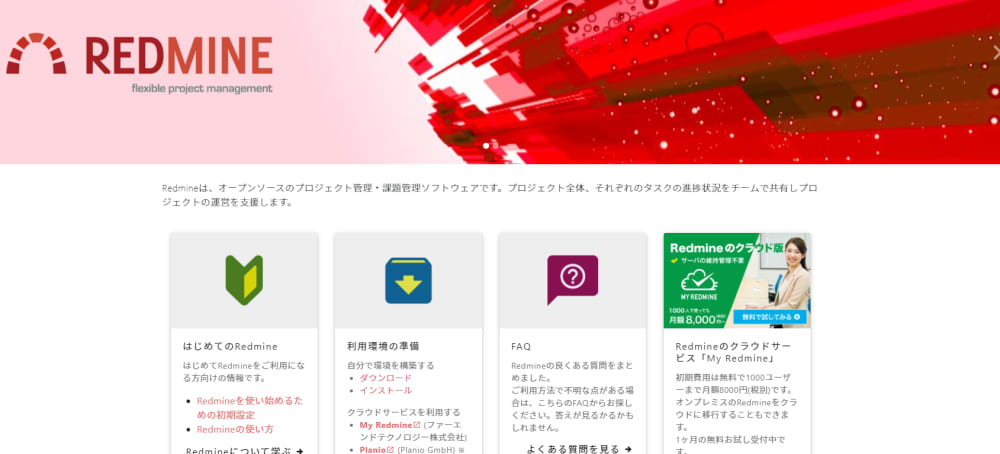Viewport: 1000px width, 454px height.
Task: Click the intro paragraph starting Redmineは、オープンソースの
Action: [489, 195]
